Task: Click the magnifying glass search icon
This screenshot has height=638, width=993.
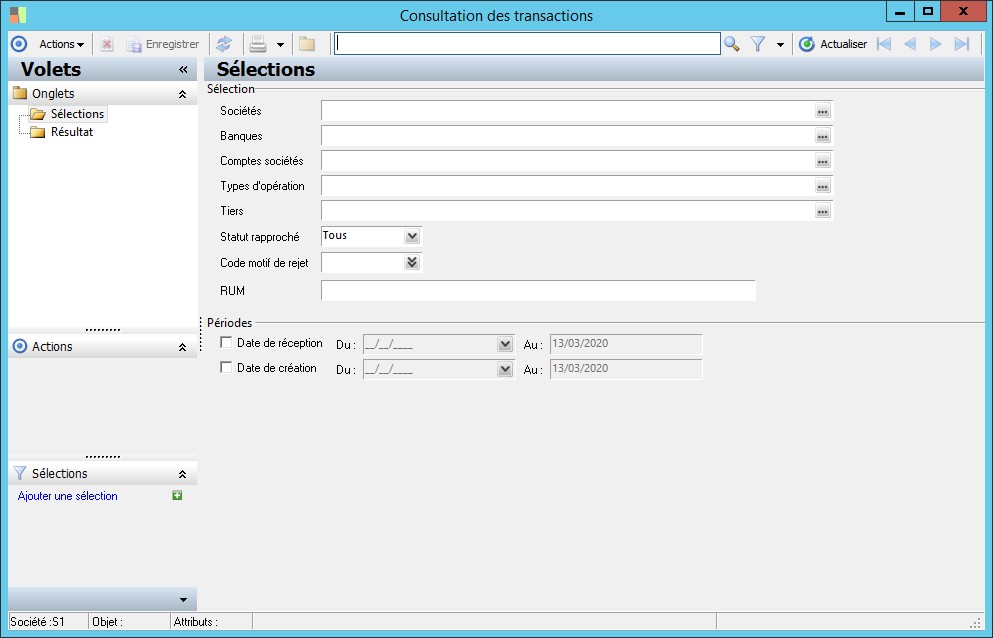Action: point(731,44)
